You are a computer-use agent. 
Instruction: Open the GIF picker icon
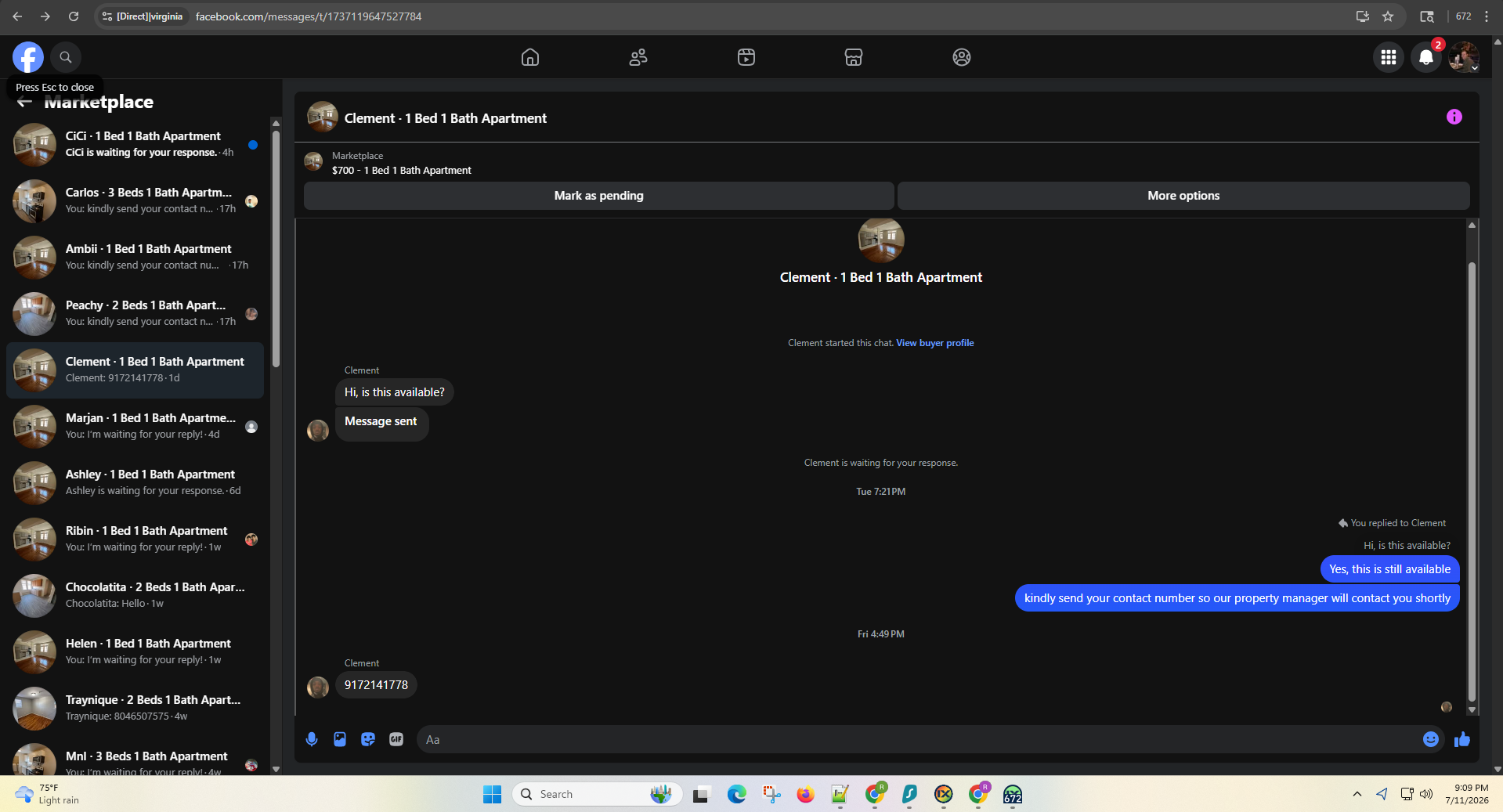[396, 739]
